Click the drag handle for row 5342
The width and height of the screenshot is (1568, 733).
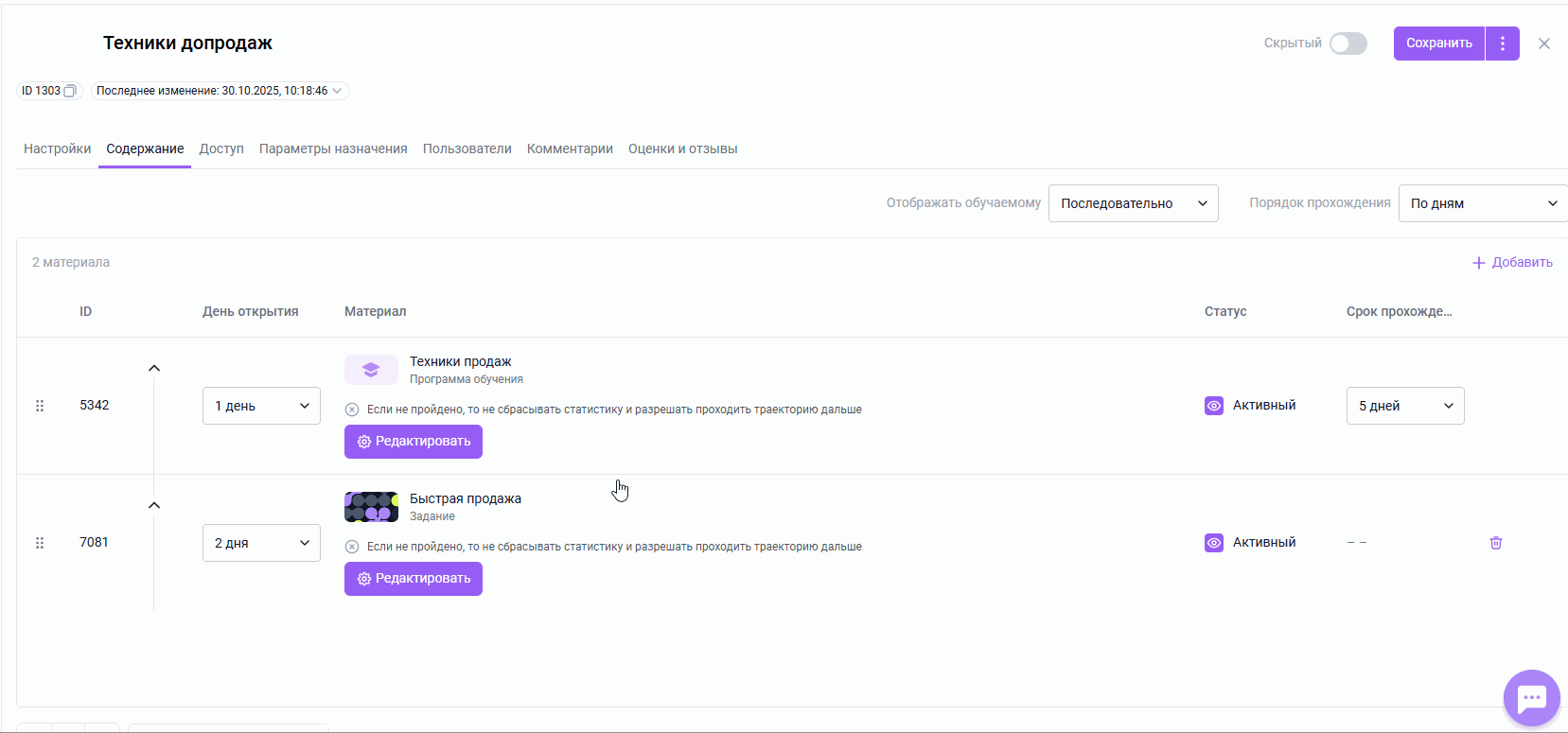pos(40,406)
